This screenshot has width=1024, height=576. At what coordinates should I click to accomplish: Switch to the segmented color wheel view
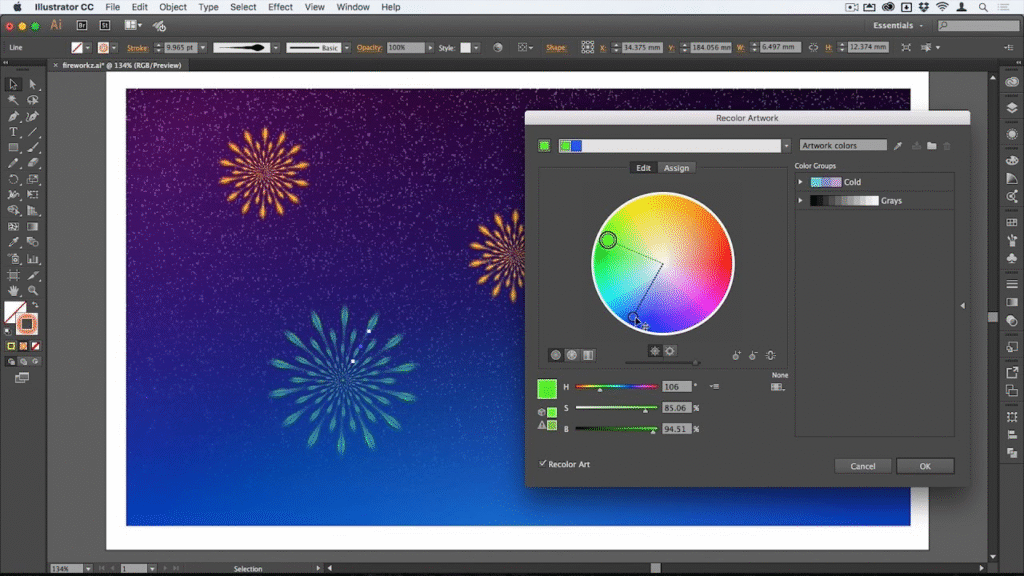click(x=572, y=354)
